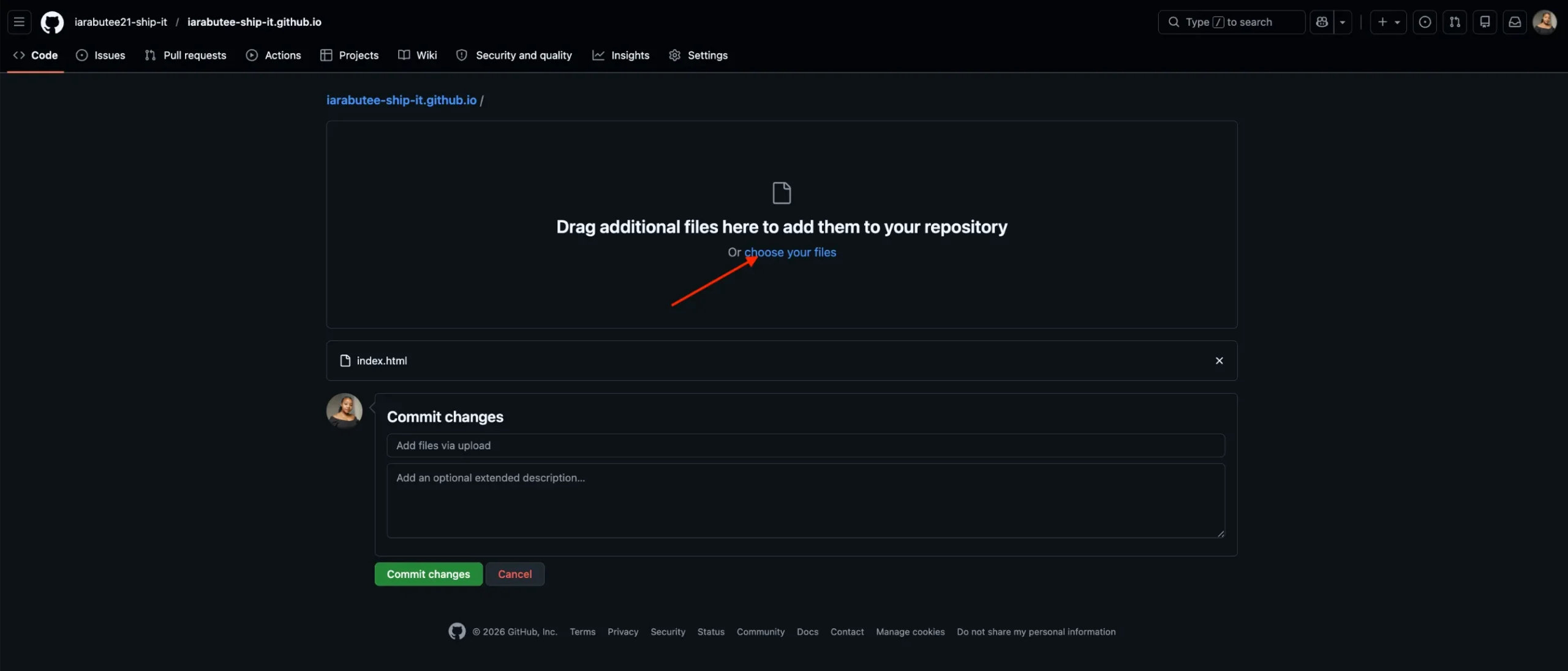Open the Docs footer link
The height and width of the screenshot is (671, 1568).
click(807, 632)
